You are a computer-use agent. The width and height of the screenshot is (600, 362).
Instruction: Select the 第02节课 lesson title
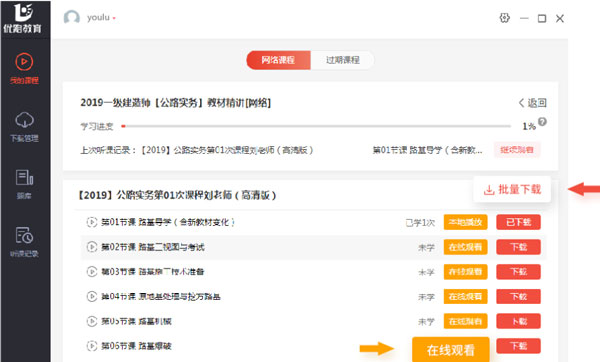click(x=153, y=247)
